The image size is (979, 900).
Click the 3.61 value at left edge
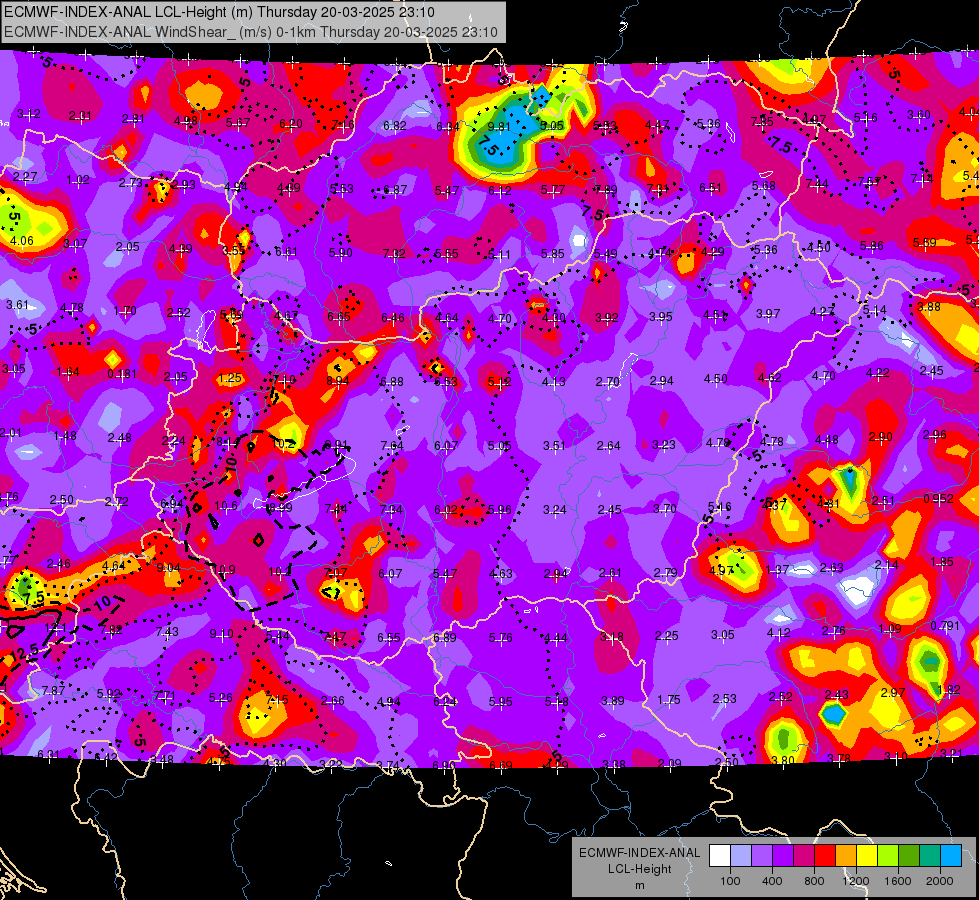[x=17, y=305]
